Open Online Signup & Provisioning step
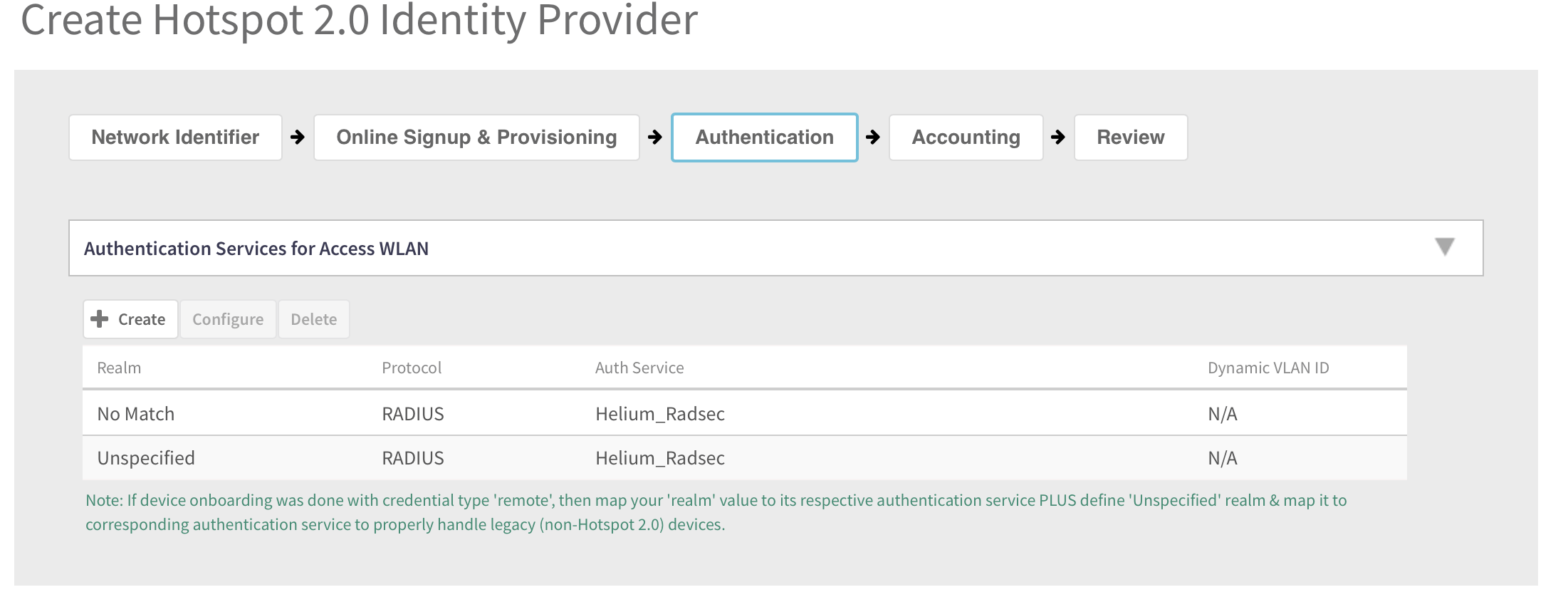The height and width of the screenshot is (597, 1568). 476,137
